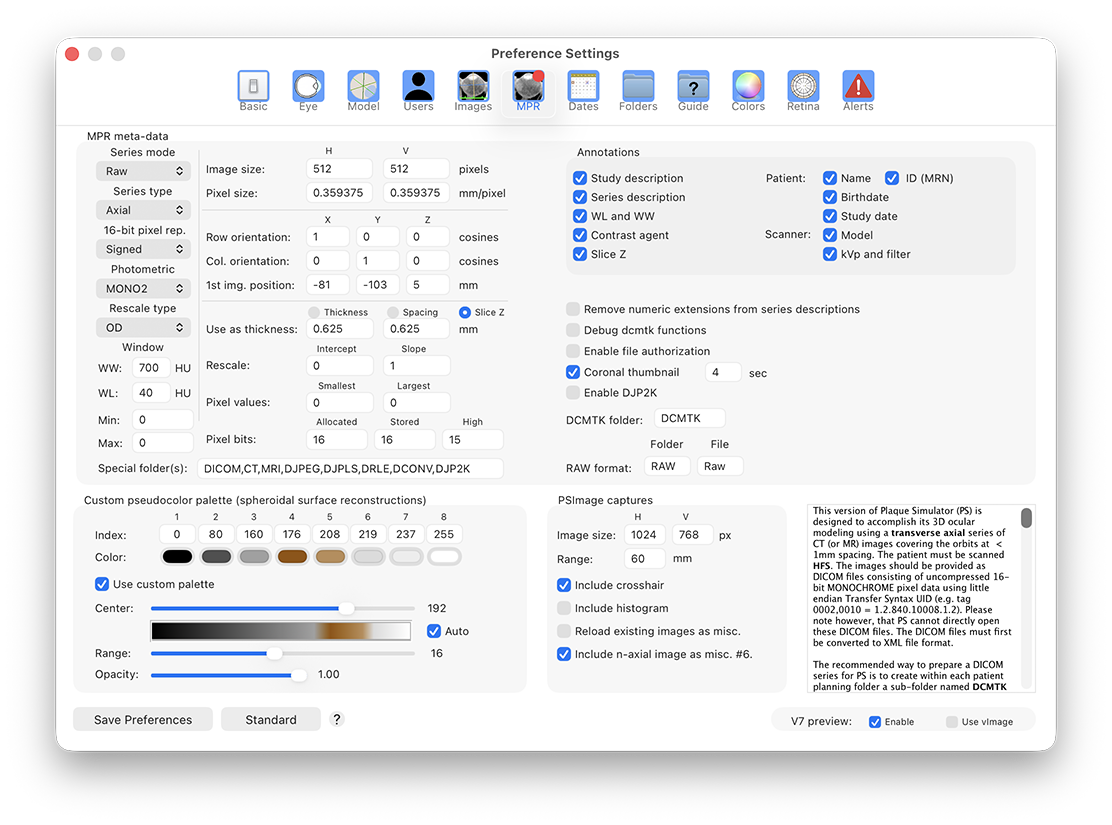The height and width of the screenshot is (825, 1112).
Task: Enable Debug dcmtk functions checkbox
Action: pos(573,330)
